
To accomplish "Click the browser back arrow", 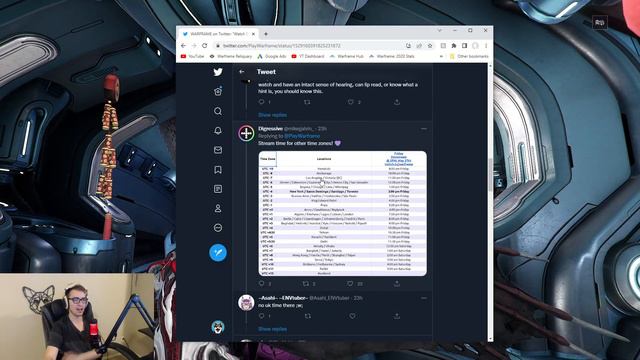I will [183, 46].
